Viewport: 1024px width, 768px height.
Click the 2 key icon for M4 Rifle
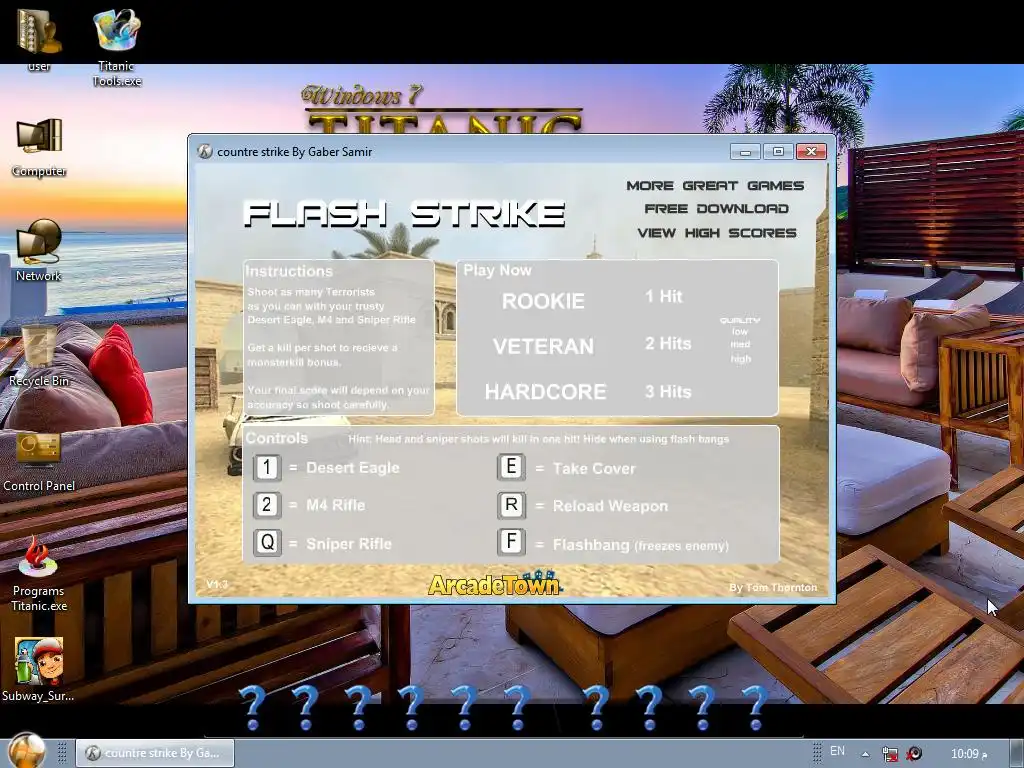coord(266,505)
